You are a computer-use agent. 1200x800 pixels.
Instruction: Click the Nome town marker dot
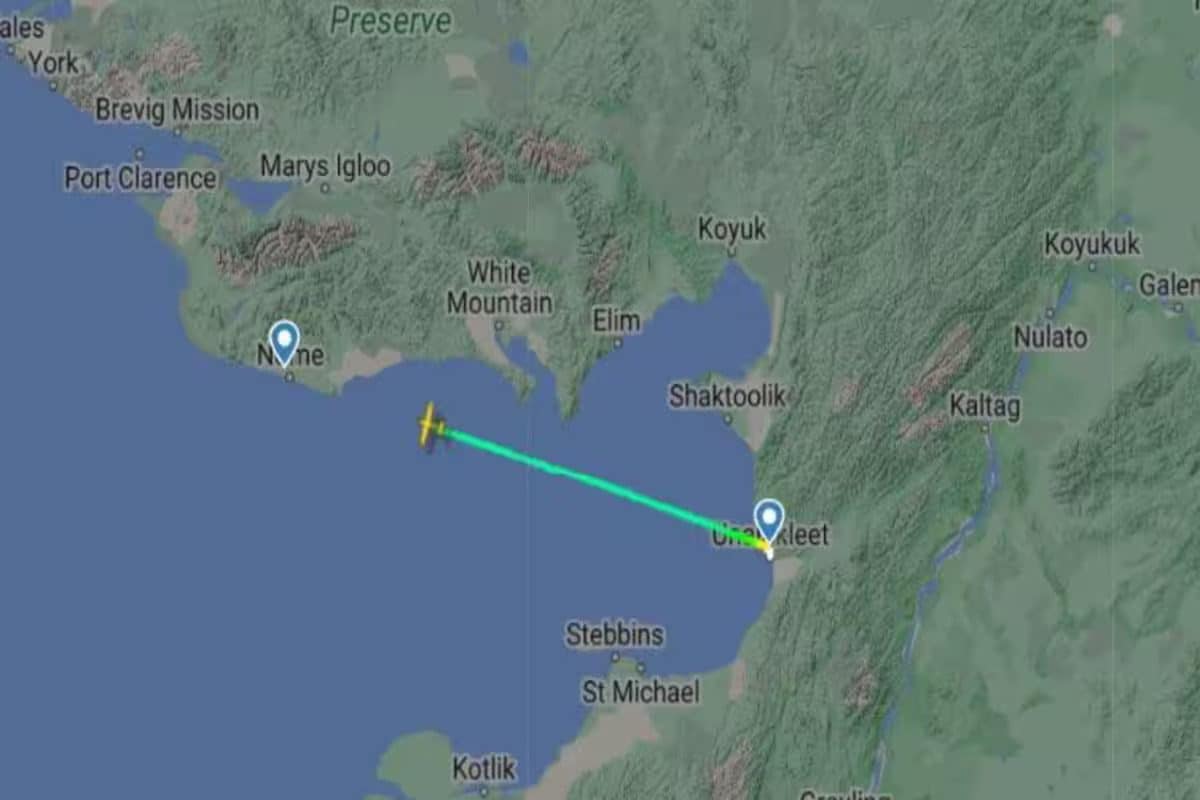click(x=290, y=377)
